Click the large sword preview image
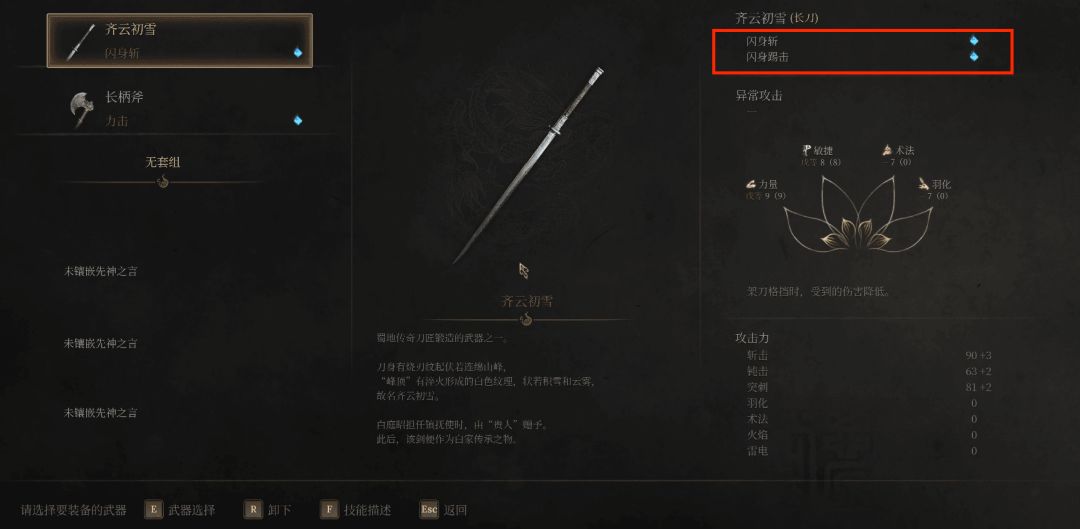The width and height of the screenshot is (1080, 529). [x=528, y=165]
